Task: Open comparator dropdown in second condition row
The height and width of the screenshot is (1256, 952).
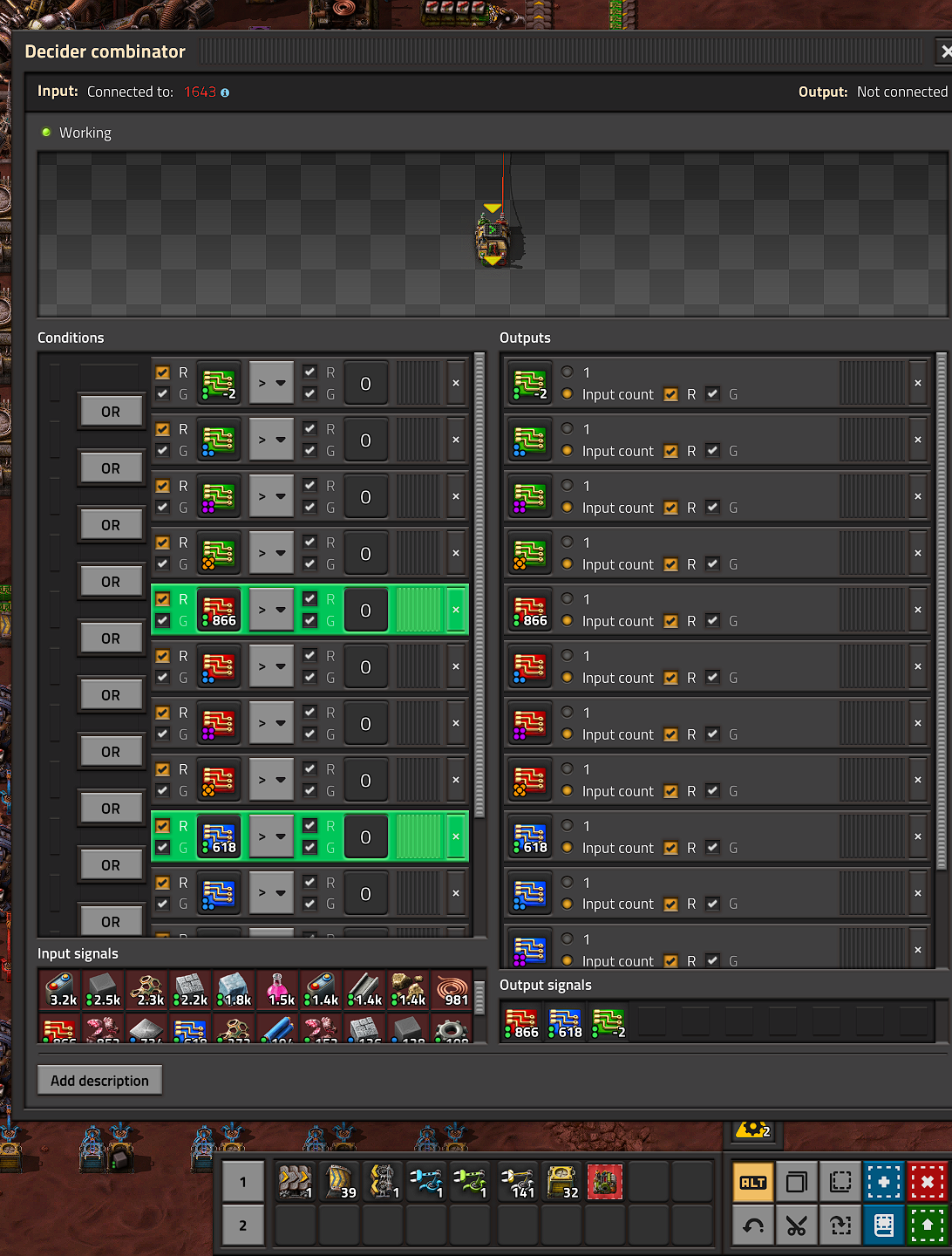Action: click(271, 440)
